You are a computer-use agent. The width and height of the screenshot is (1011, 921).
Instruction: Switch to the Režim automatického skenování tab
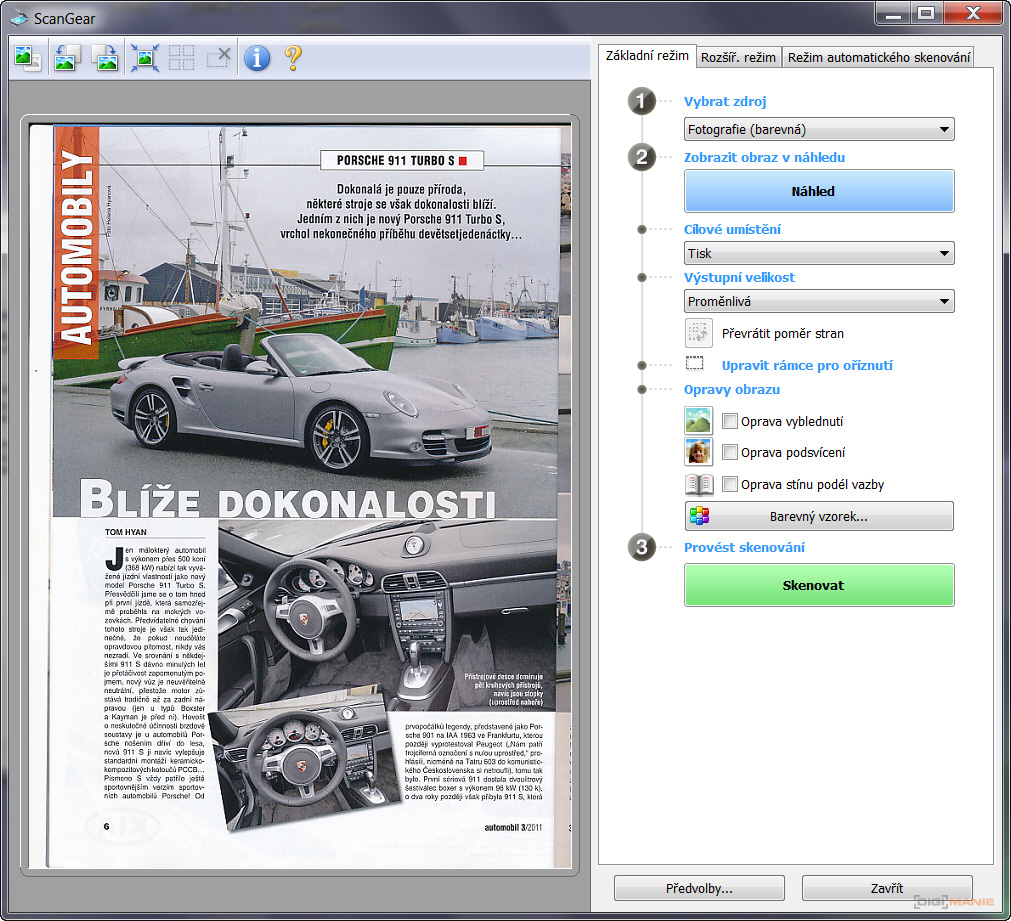tap(879, 57)
